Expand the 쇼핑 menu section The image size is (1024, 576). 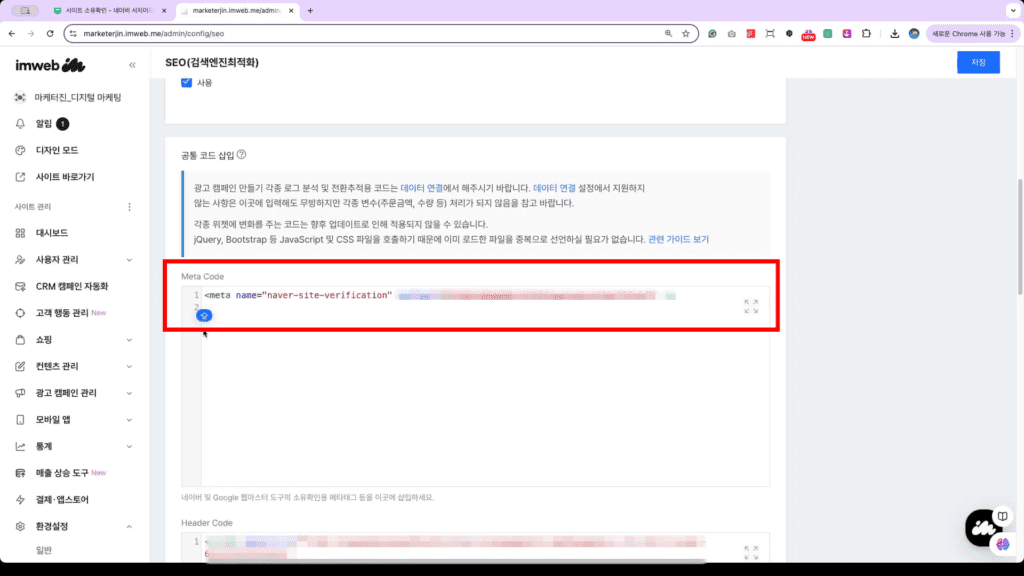coord(129,340)
